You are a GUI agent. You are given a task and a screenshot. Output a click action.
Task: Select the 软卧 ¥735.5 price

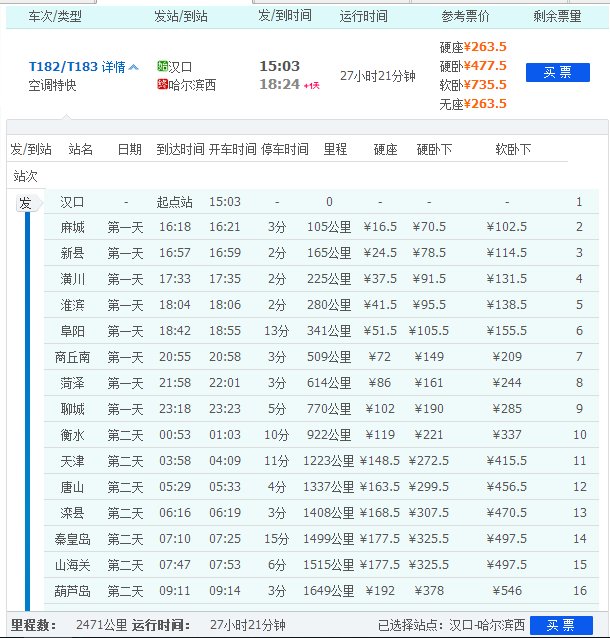point(473,85)
